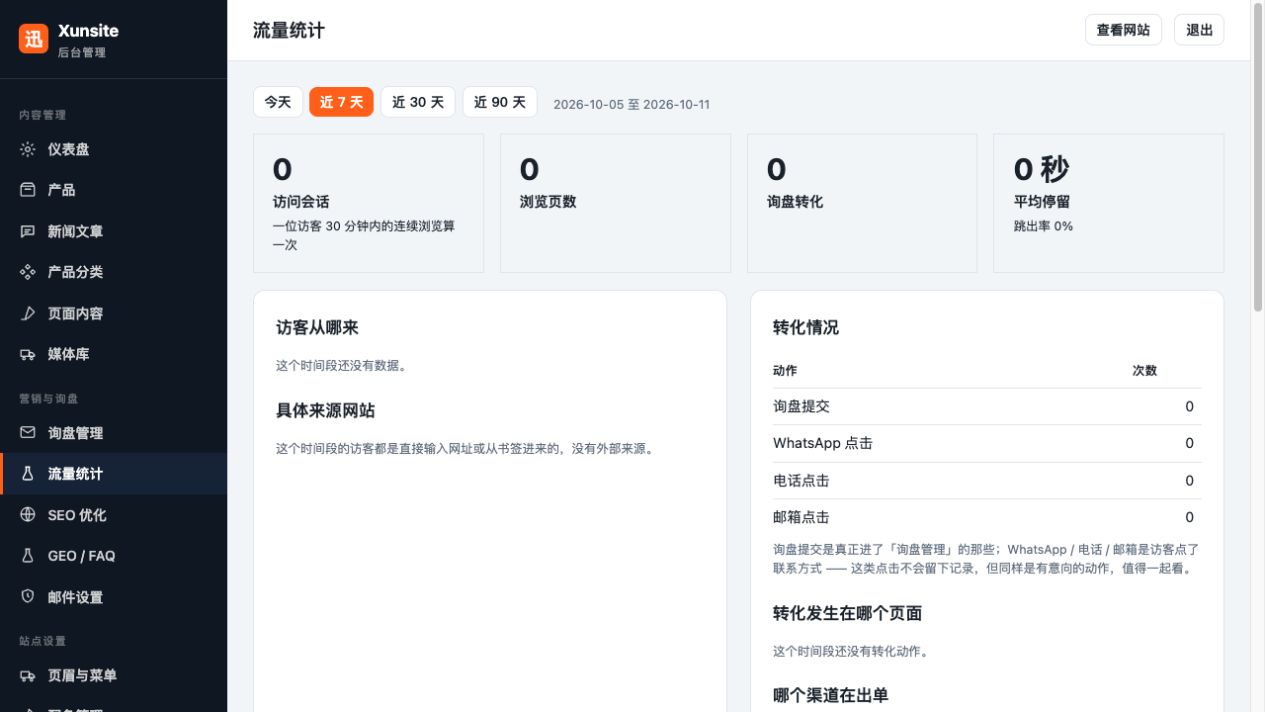The image size is (1265, 712).
Task: Click the 查看网站 button
Action: (x=1123, y=30)
